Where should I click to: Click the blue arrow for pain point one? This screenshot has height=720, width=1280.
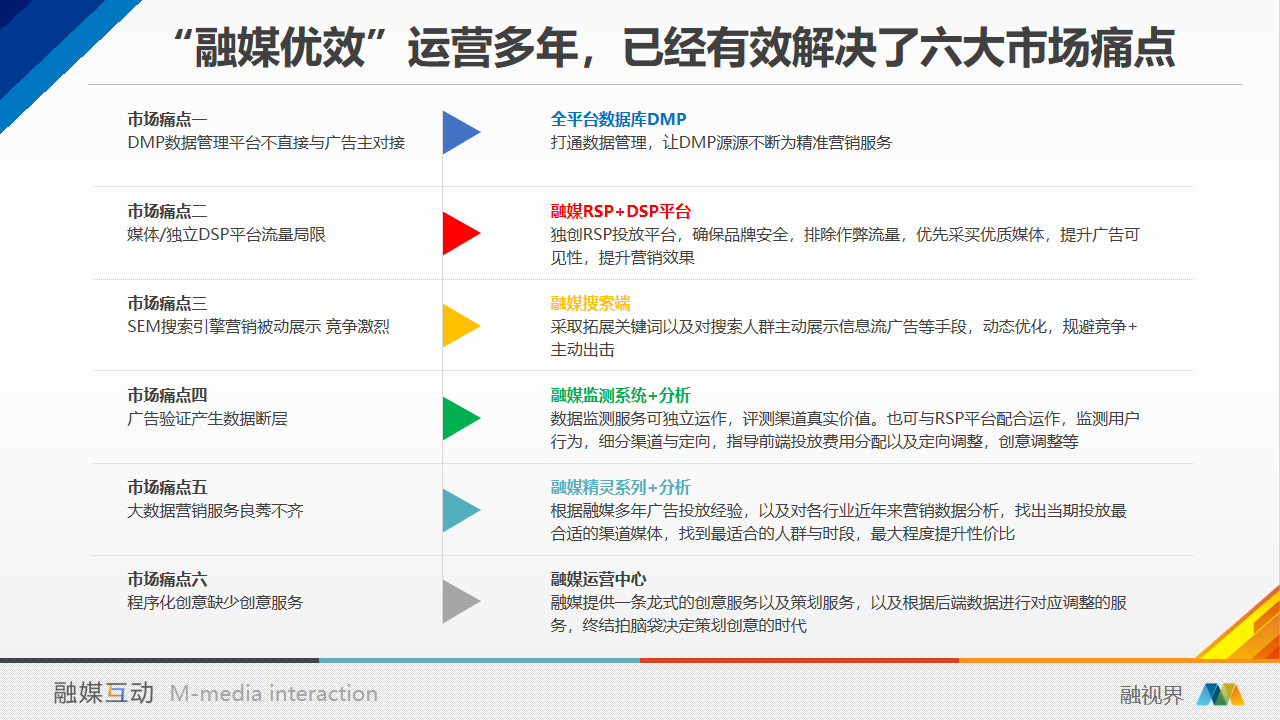point(460,132)
